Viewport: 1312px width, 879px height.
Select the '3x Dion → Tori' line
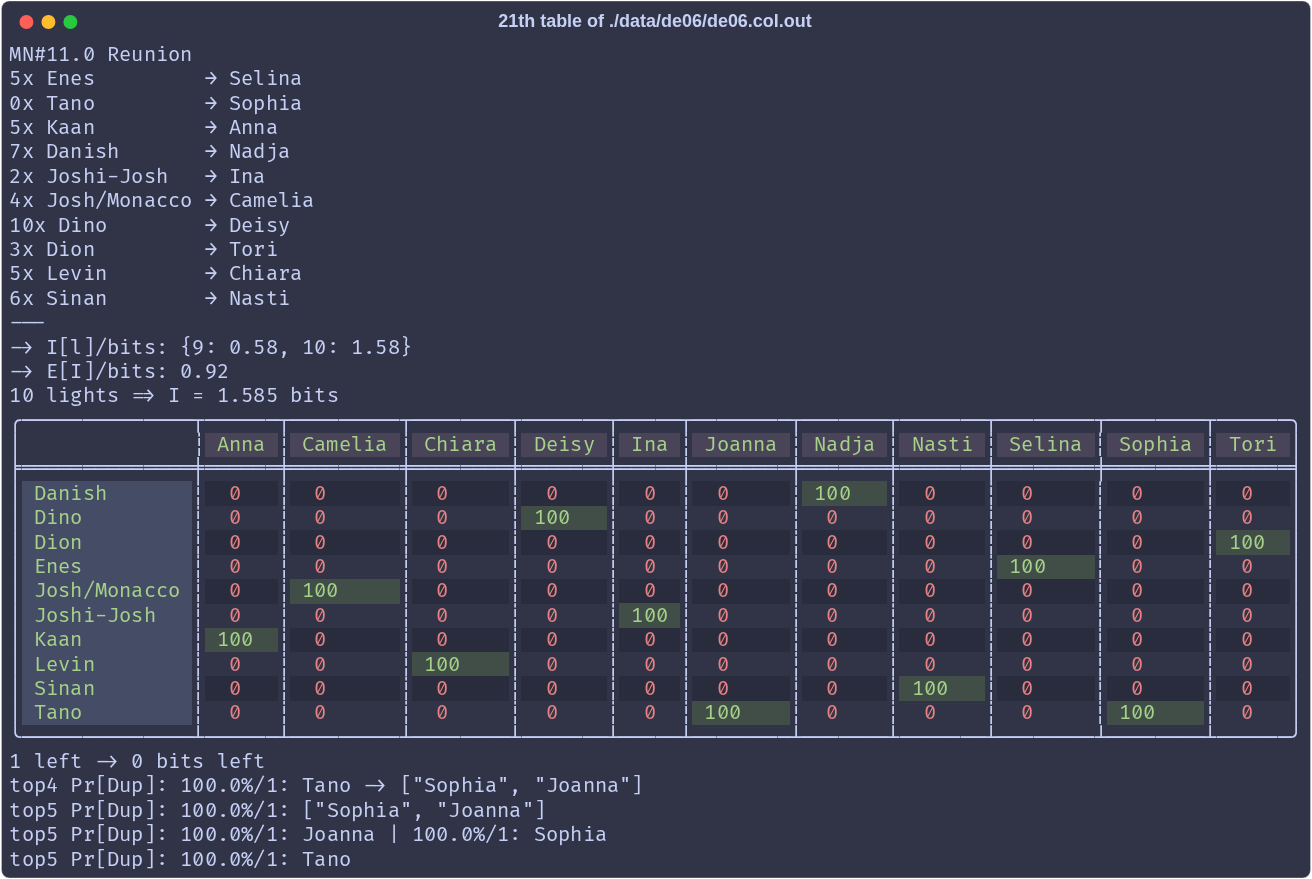point(144,249)
